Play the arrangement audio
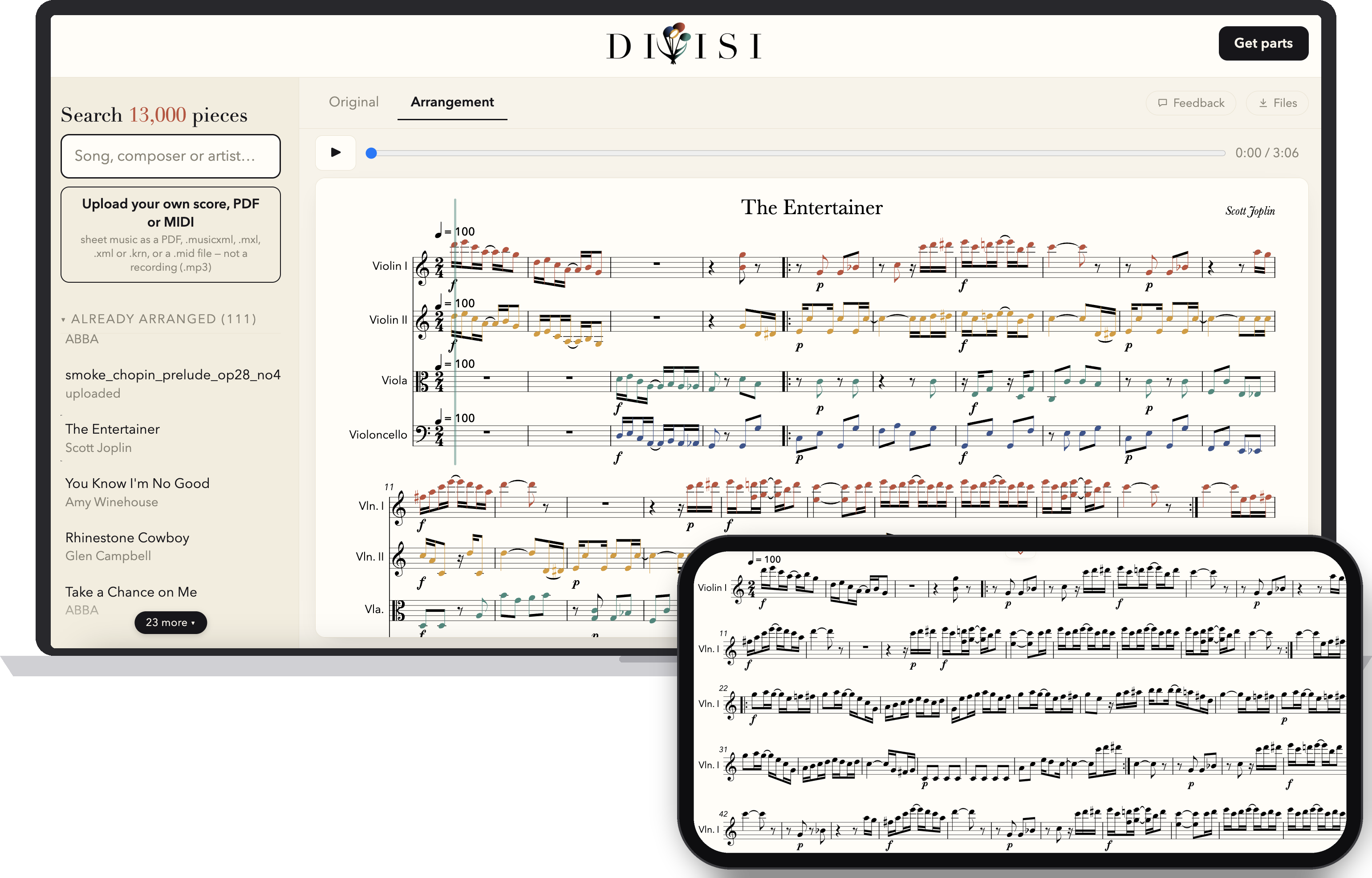Viewport: 1372px width, 878px height. [336, 152]
